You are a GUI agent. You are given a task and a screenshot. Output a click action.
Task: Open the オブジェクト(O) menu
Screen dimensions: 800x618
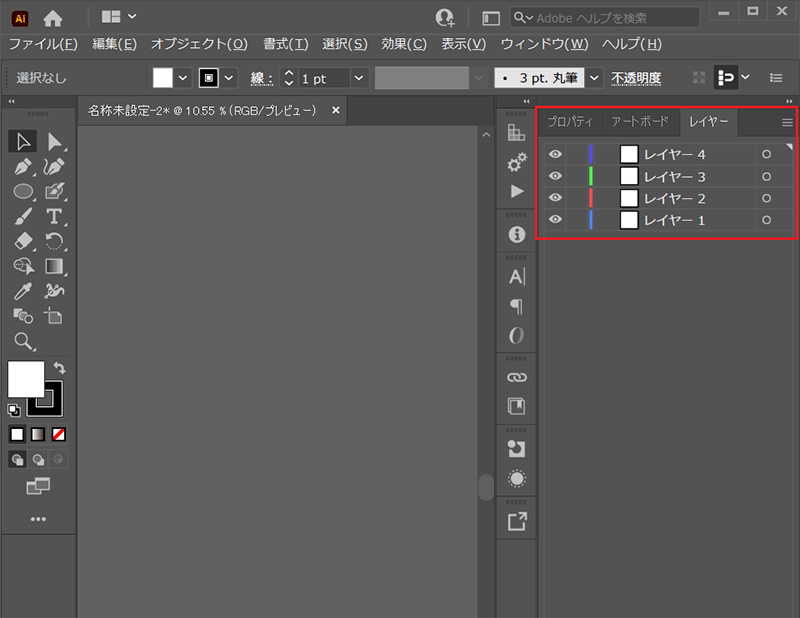[199, 44]
